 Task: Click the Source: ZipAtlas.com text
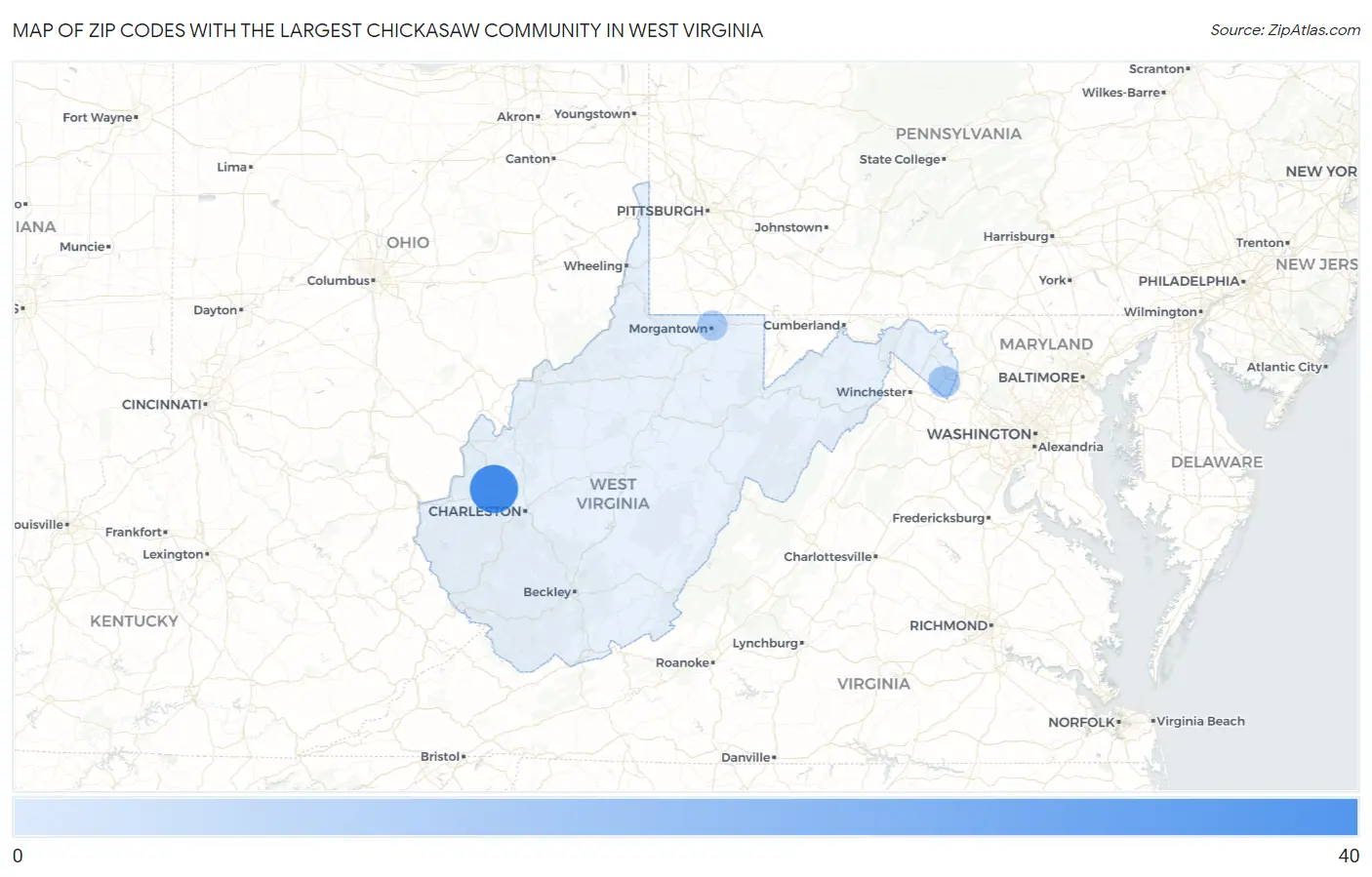pos(1285,30)
